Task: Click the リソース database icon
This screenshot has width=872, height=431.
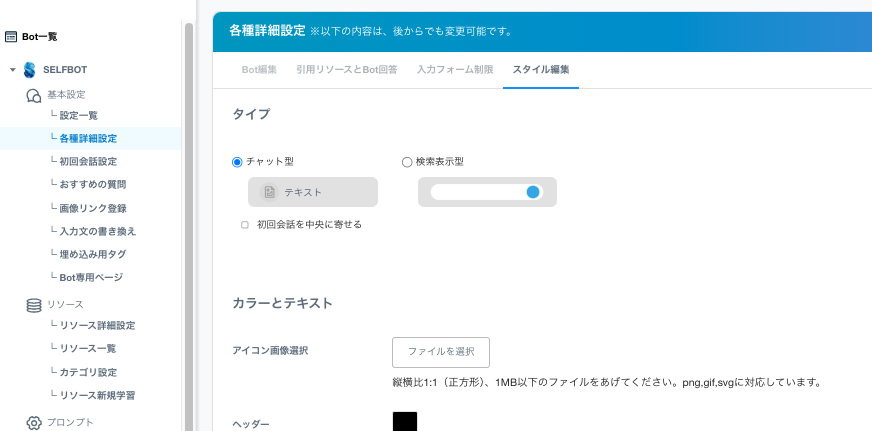Action: coord(33,305)
